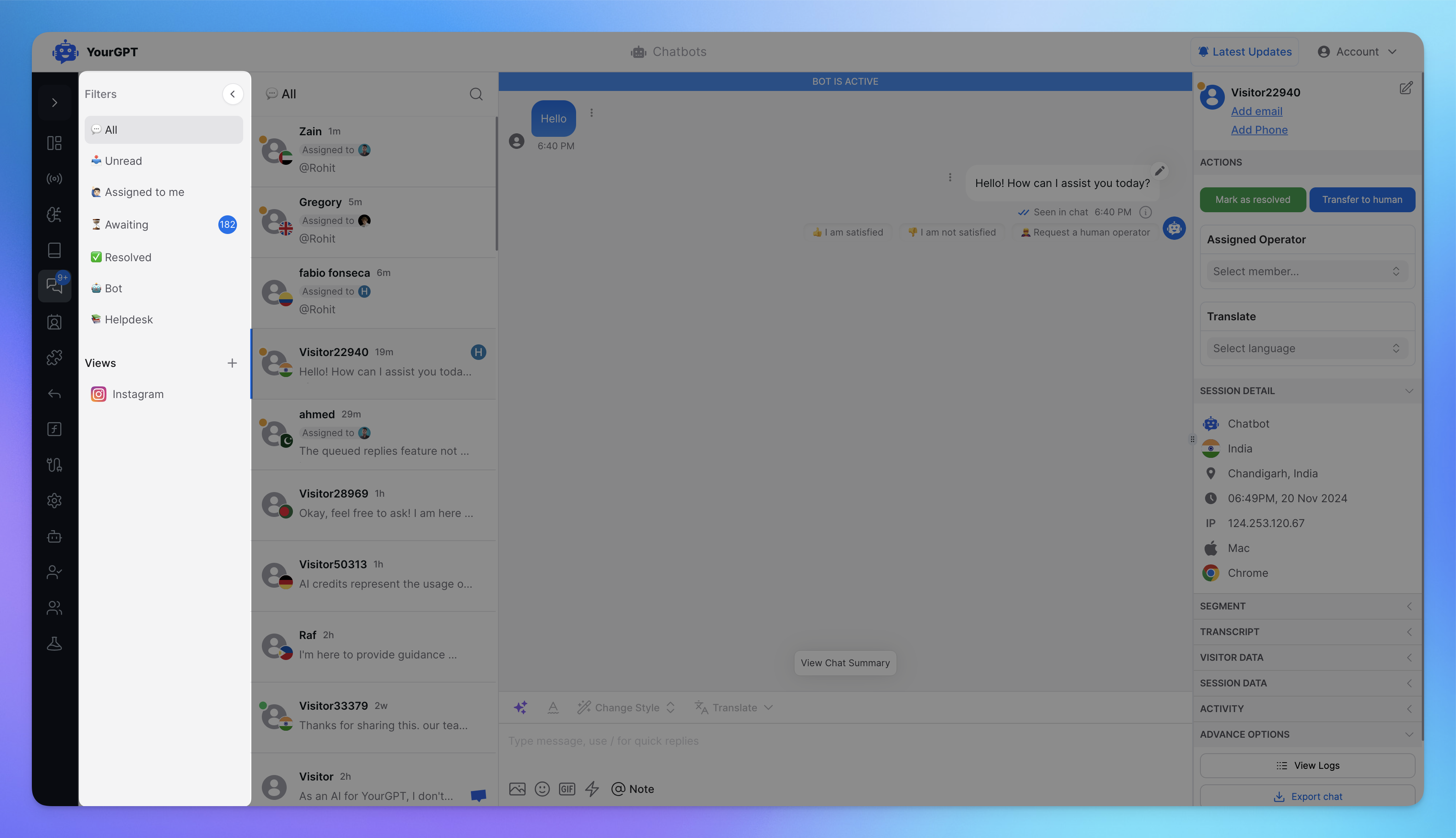Image resolution: width=1456 pixels, height=838 pixels.
Task: Click Mark as resolved button
Action: click(1252, 200)
